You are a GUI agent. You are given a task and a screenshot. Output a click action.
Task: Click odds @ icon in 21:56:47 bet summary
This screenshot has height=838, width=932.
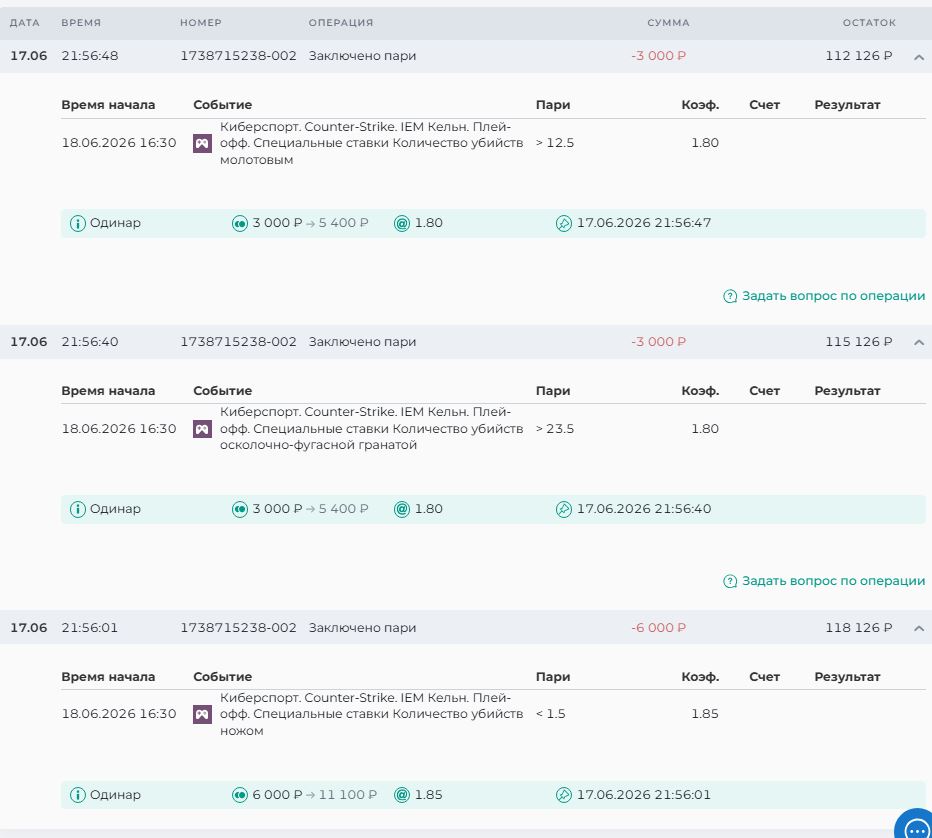402,223
